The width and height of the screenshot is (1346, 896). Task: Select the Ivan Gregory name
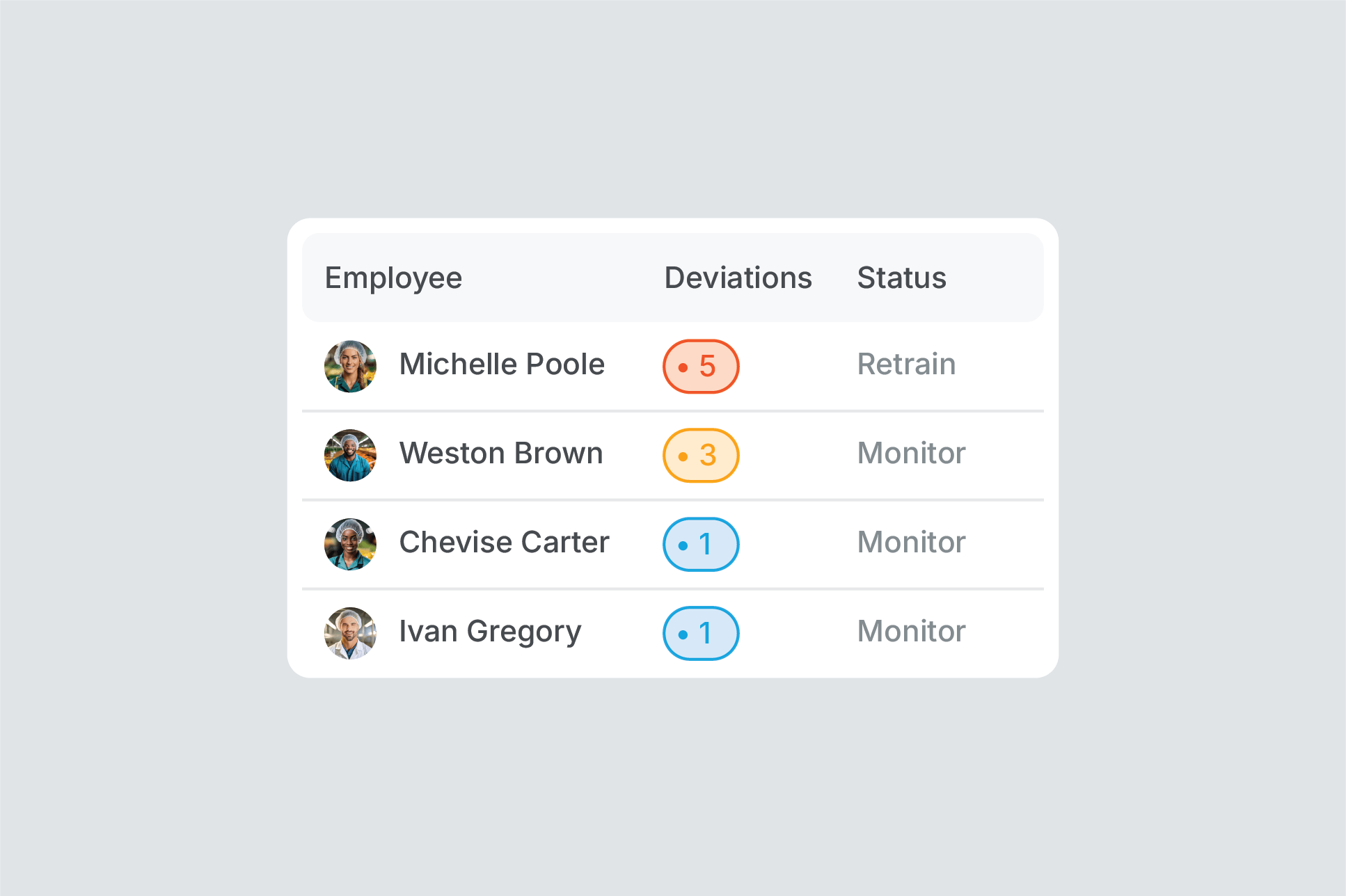[x=490, y=632]
